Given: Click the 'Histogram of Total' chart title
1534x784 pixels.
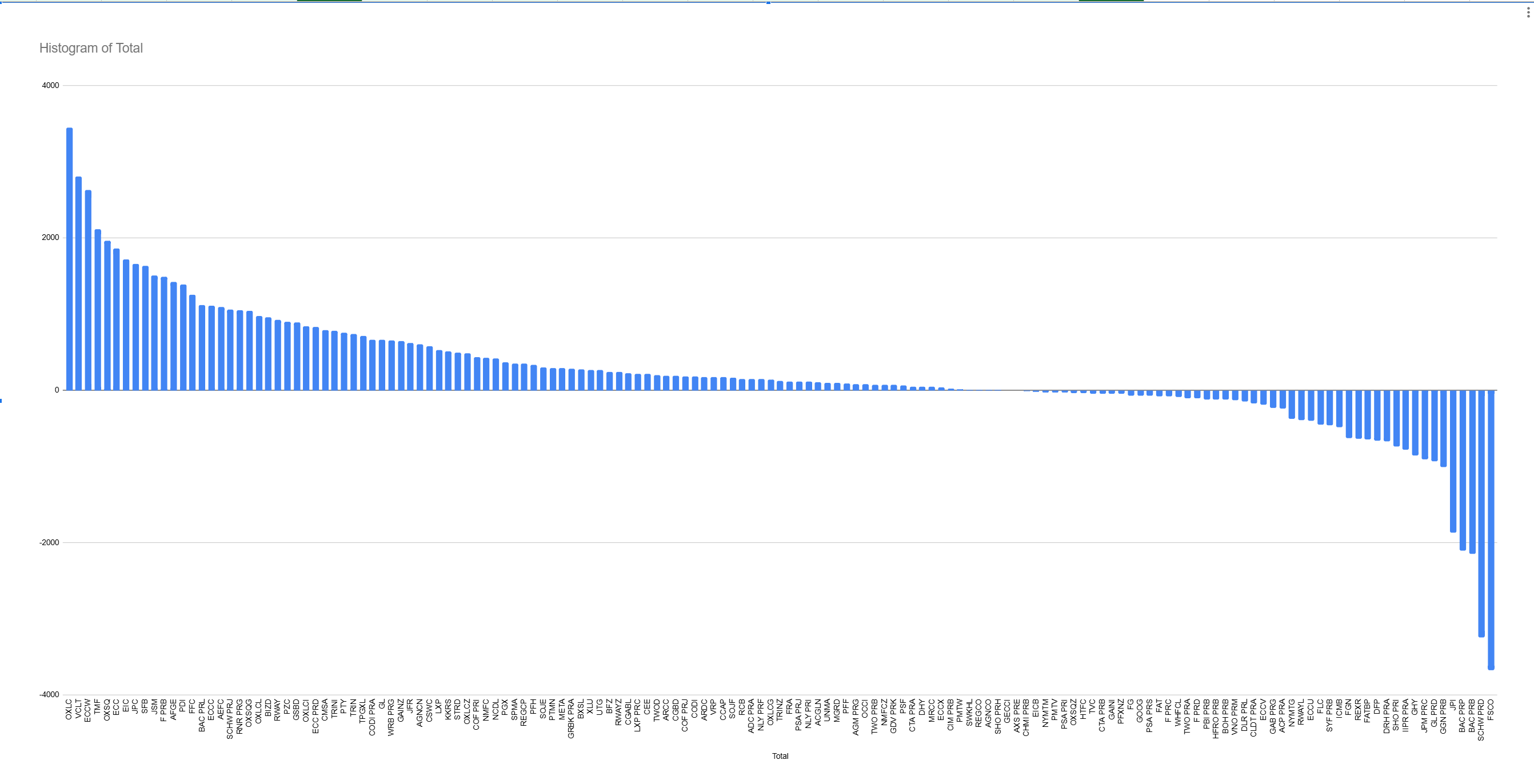Looking at the screenshot, I should pyautogui.click(x=91, y=48).
